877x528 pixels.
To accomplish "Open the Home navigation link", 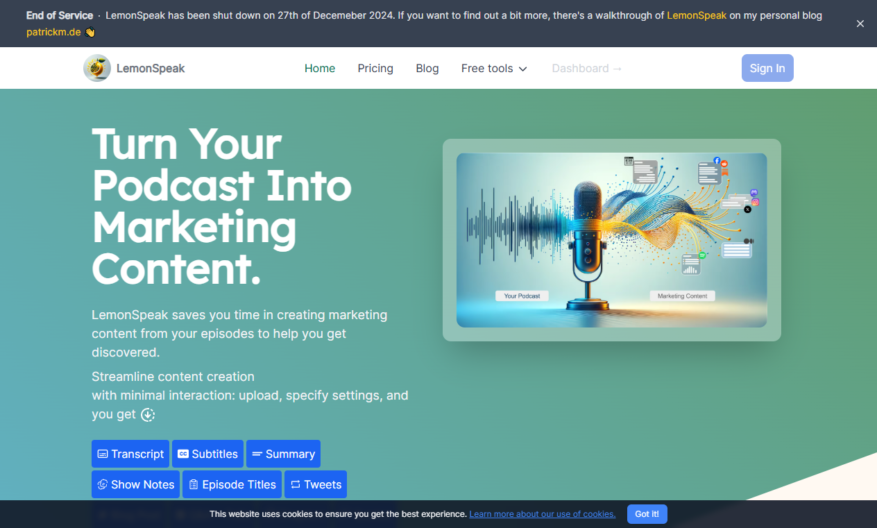I will click(319, 68).
